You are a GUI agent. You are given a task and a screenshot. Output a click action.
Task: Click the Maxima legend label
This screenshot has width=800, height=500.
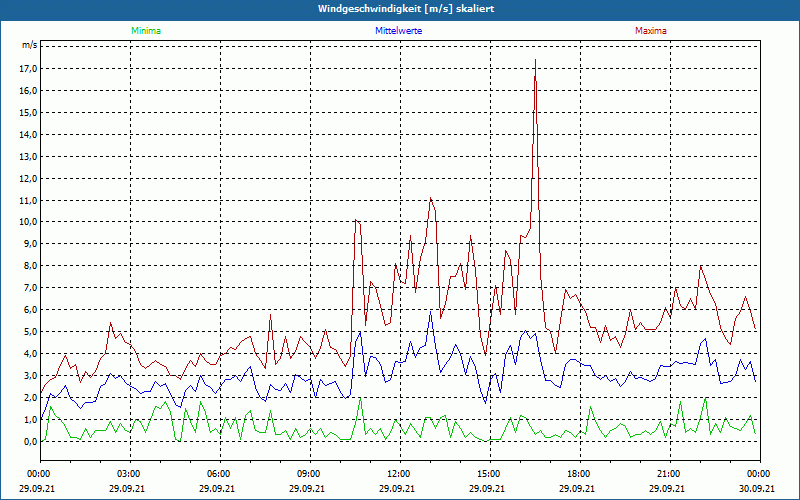tap(651, 31)
